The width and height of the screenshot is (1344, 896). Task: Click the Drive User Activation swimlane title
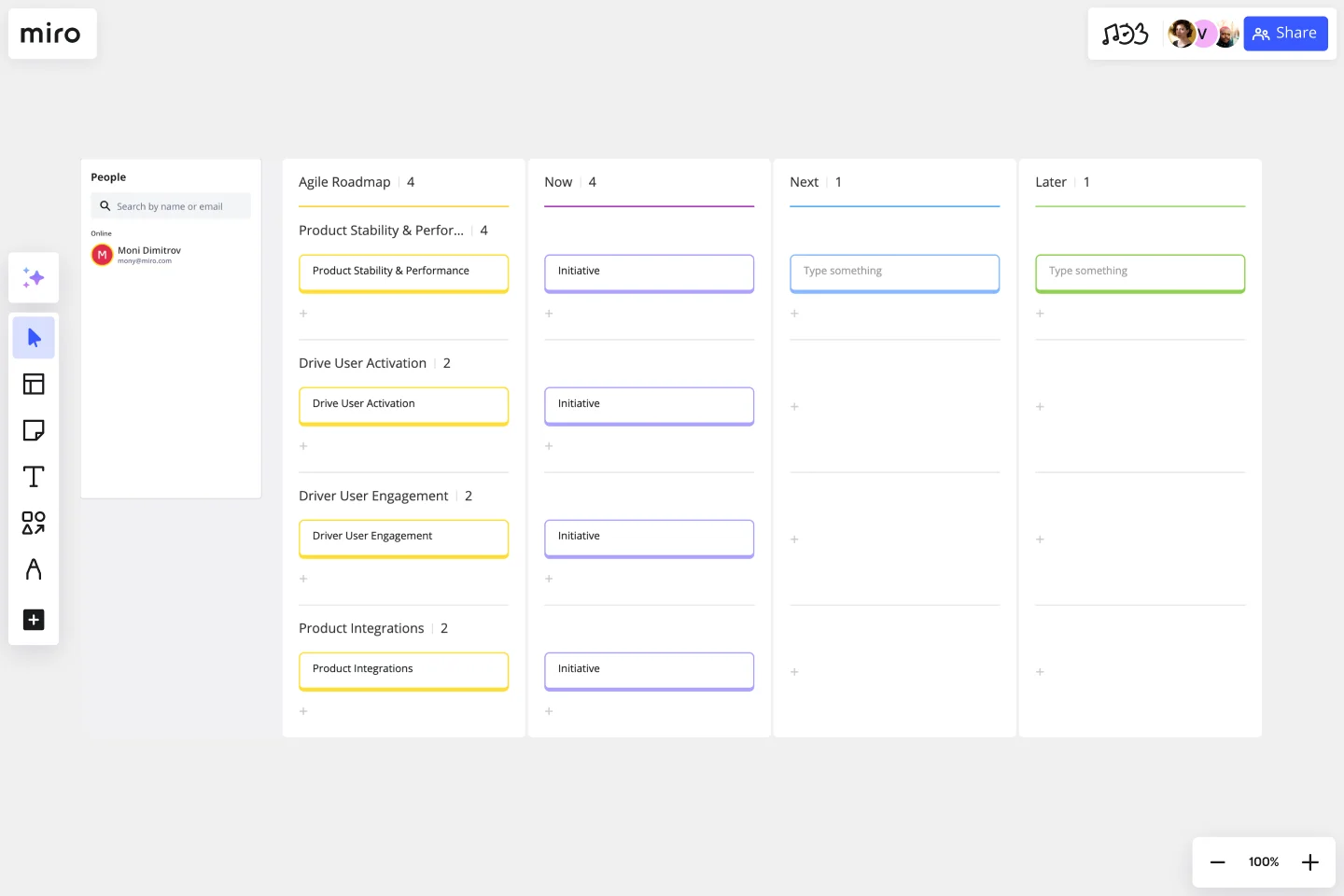(x=362, y=363)
